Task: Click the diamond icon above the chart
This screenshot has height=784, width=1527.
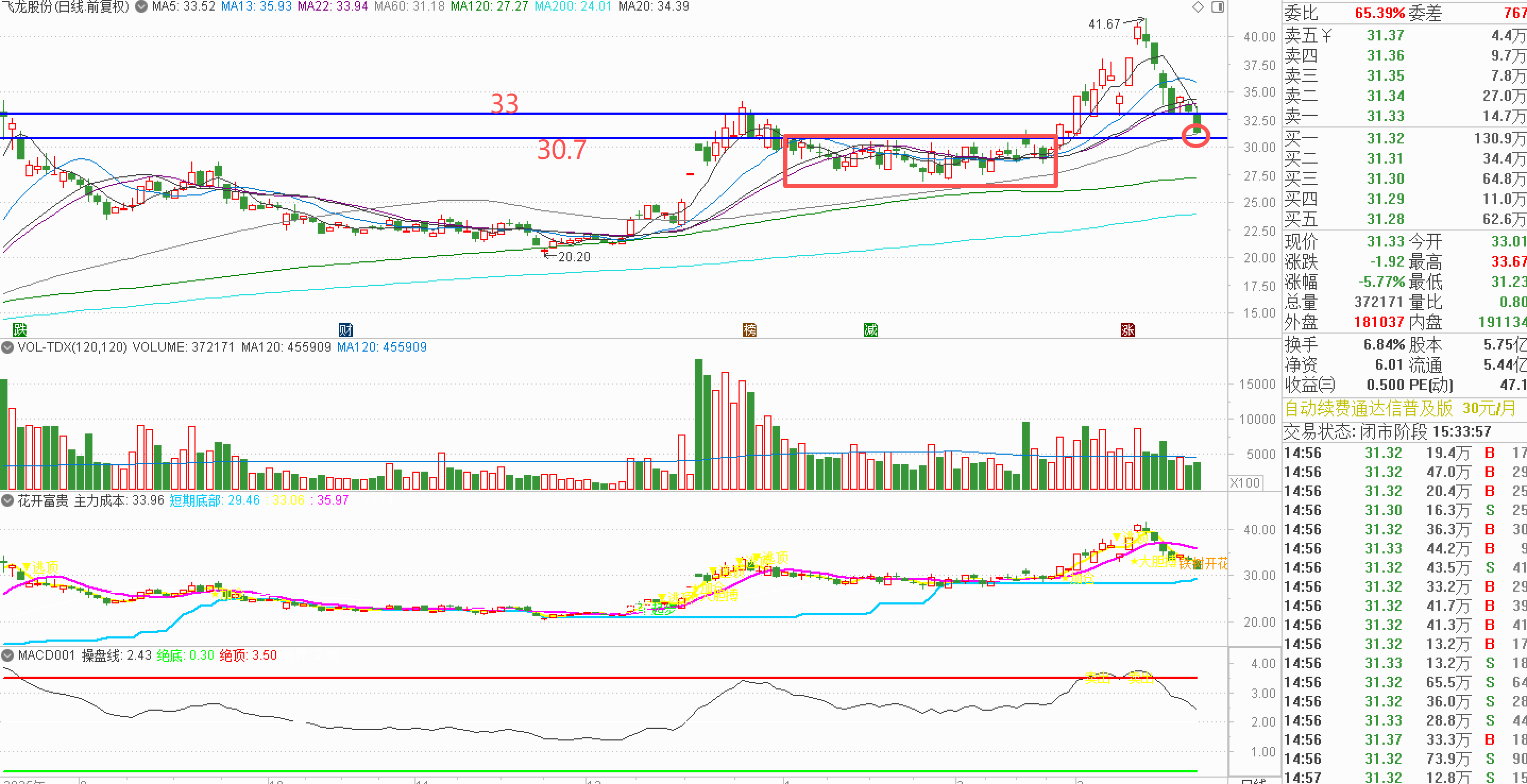Action: click(x=1198, y=7)
